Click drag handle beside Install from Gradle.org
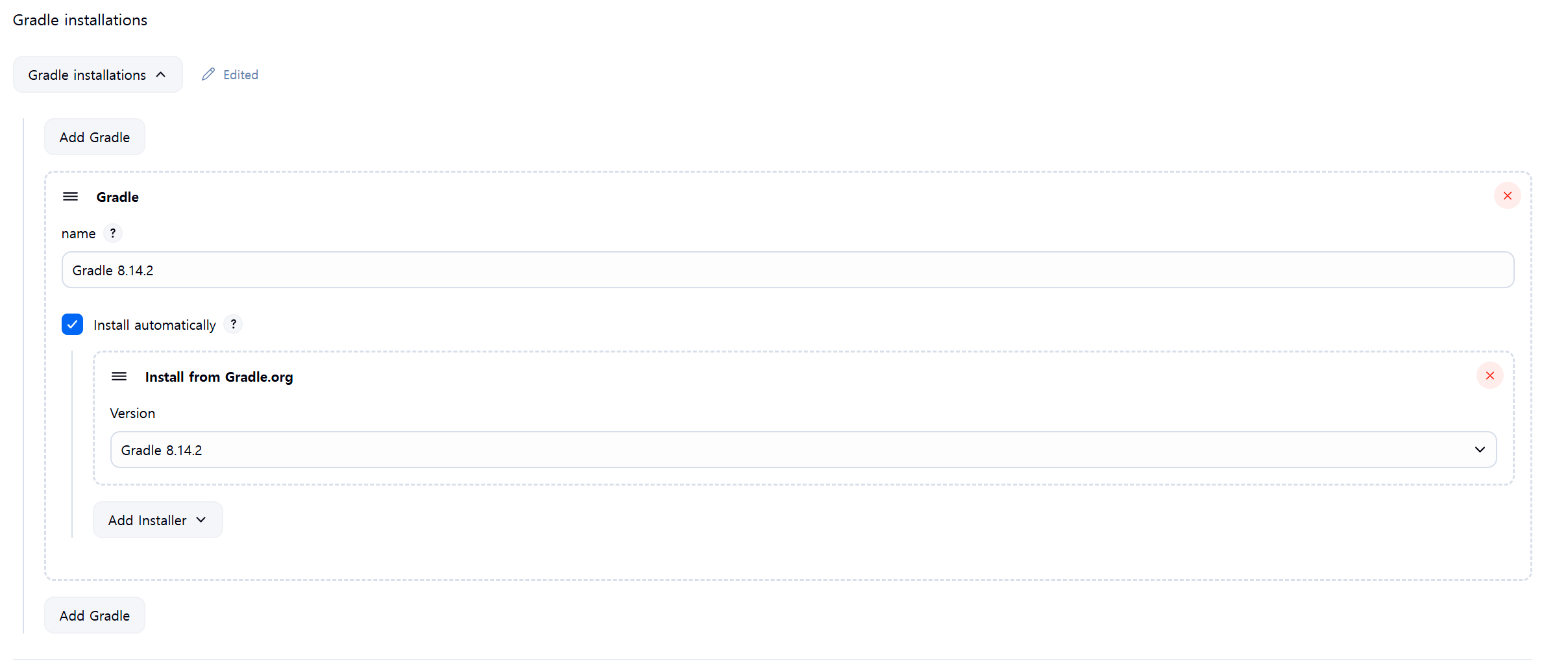Viewport: 1568px width, 668px height. pyautogui.click(x=119, y=377)
